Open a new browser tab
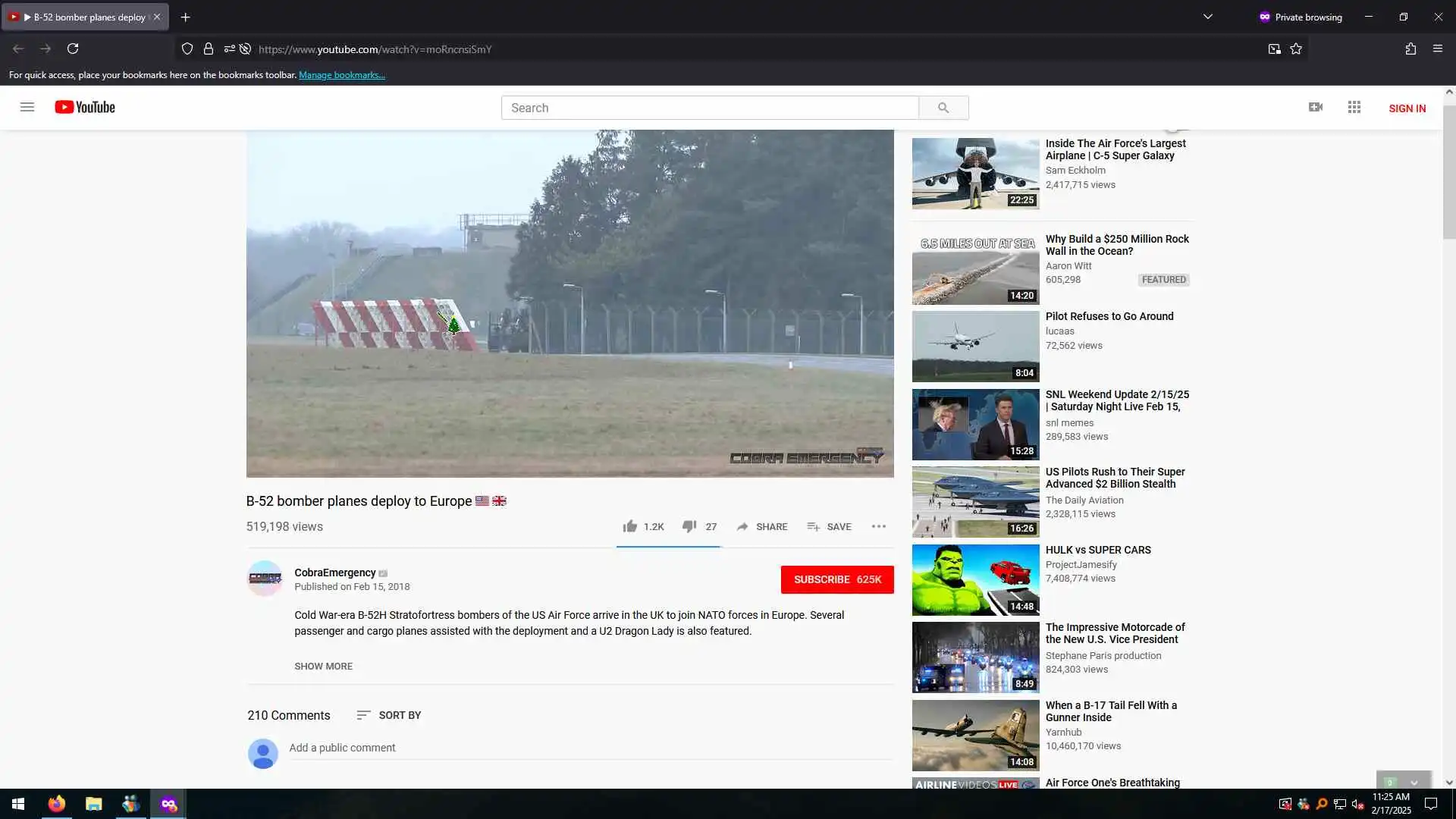 coord(185,17)
